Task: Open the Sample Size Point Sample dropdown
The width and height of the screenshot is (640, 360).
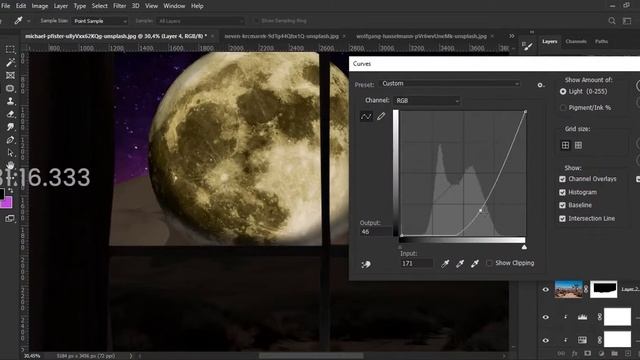Action: (100, 21)
